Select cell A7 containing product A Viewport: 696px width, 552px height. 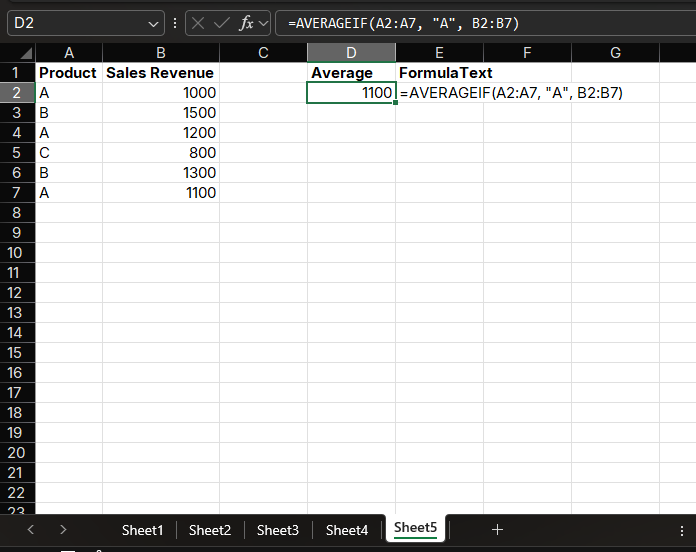(x=69, y=193)
